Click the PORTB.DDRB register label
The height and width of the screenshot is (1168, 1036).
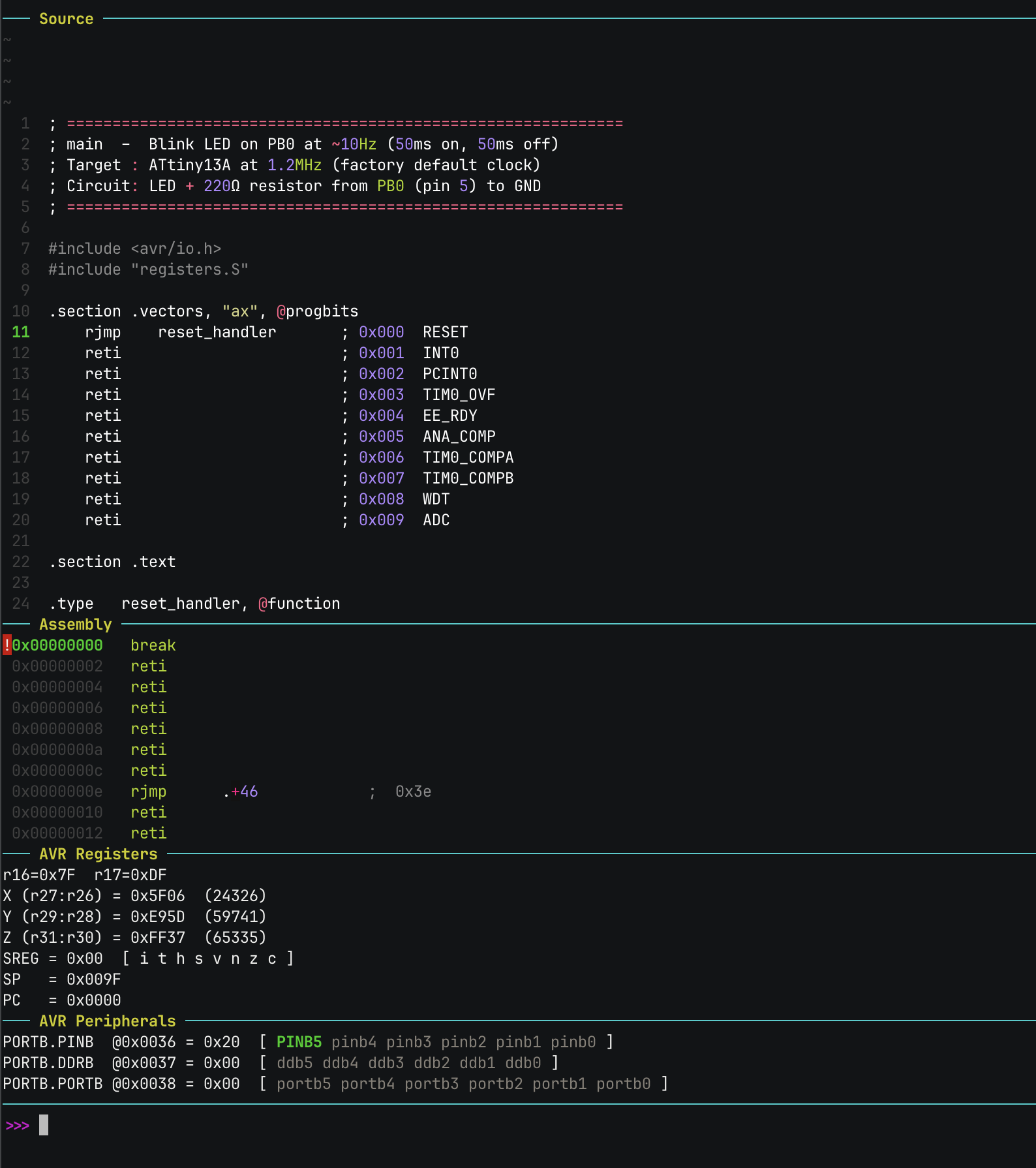[x=48, y=1063]
